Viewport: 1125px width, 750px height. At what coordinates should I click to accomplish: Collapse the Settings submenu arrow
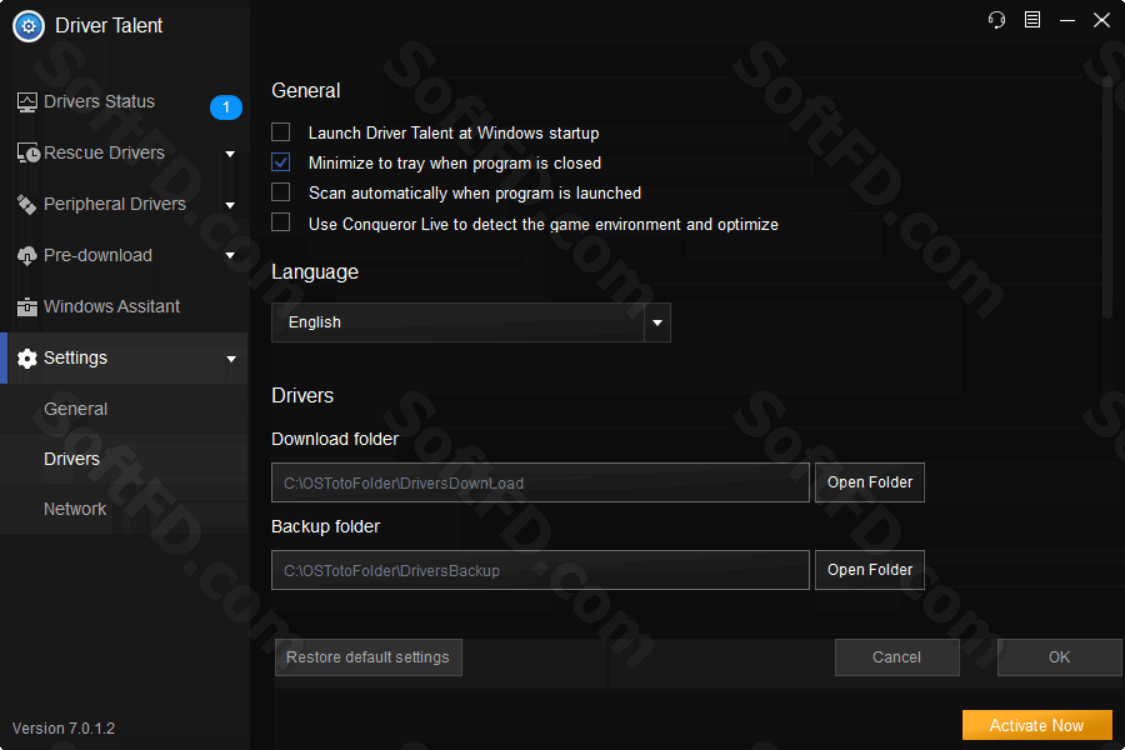(230, 359)
